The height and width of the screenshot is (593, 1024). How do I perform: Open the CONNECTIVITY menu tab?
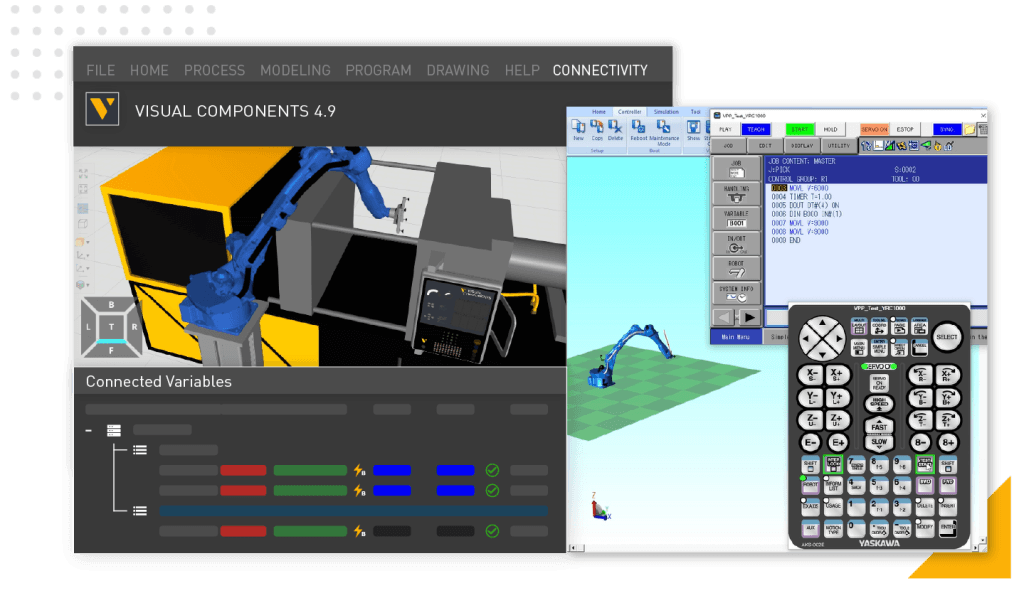tap(600, 70)
